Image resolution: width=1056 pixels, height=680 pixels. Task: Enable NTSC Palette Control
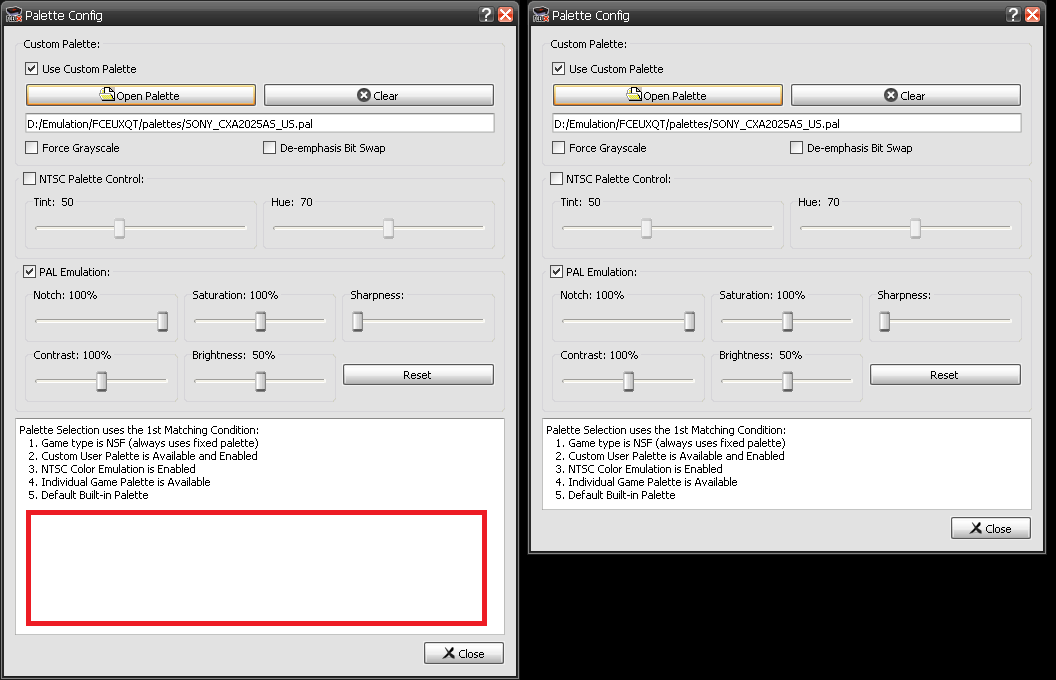pyautogui.click(x=29, y=179)
